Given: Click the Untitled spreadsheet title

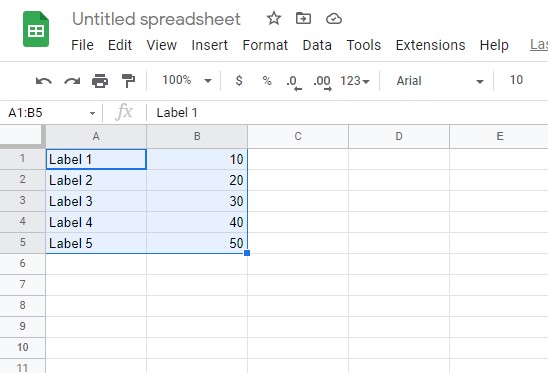Looking at the screenshot, I should click(x=156, y=19).
